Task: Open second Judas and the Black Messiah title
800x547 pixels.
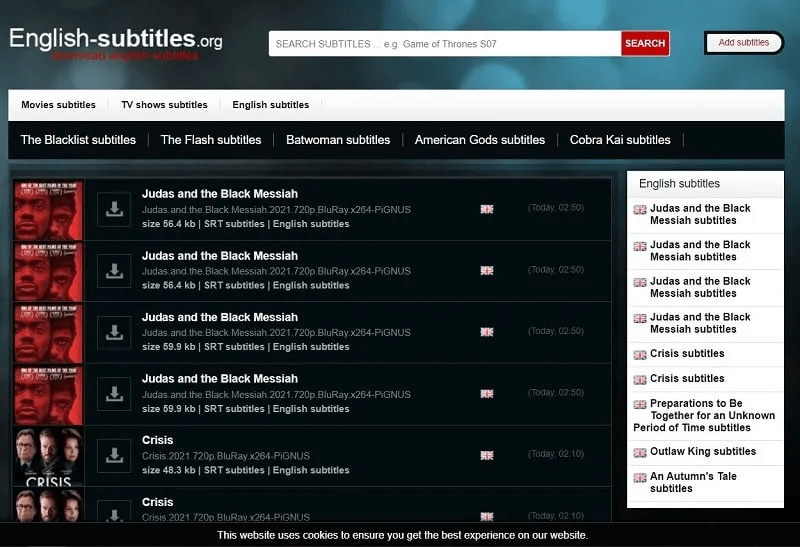Action: (220, 256)
